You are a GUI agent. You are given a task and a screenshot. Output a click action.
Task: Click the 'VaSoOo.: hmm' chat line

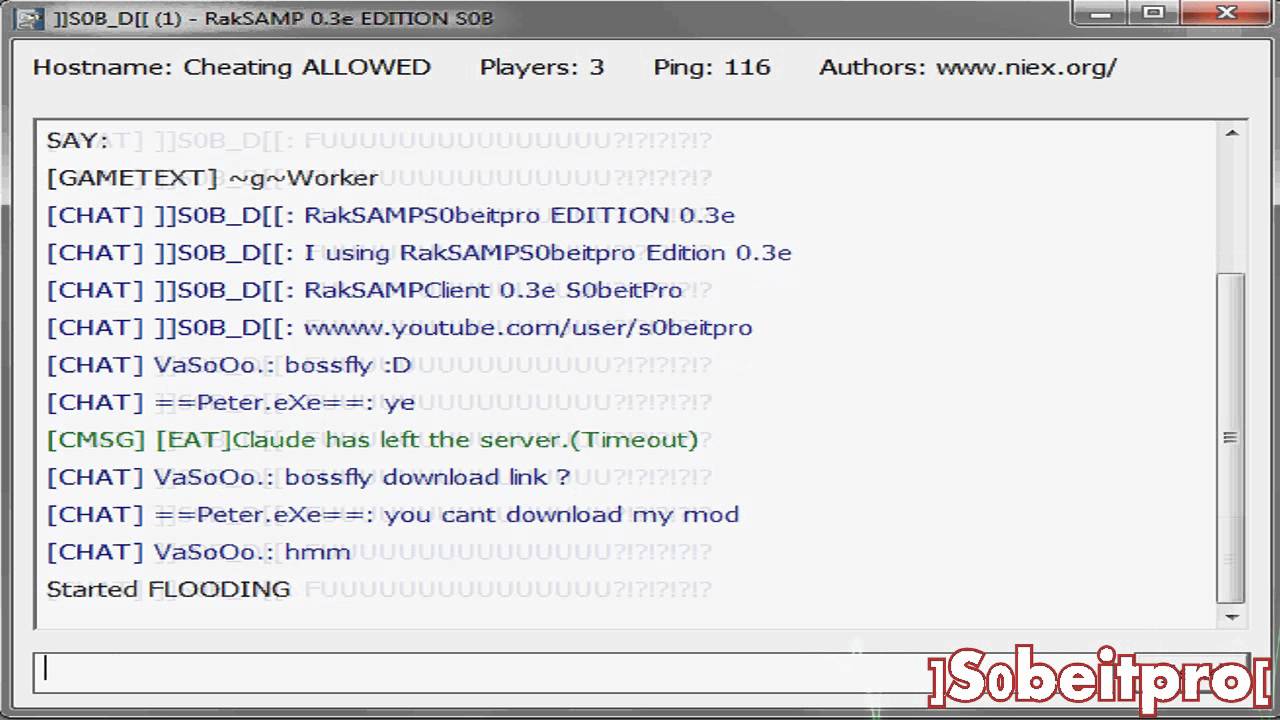[x=198, y=552]
